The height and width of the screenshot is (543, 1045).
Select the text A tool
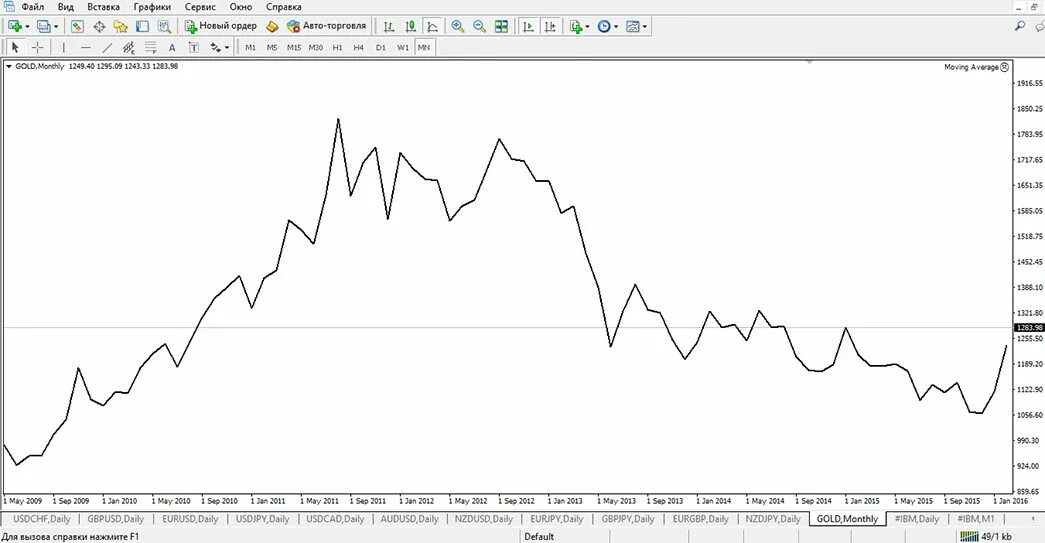[x=172, y=47]
